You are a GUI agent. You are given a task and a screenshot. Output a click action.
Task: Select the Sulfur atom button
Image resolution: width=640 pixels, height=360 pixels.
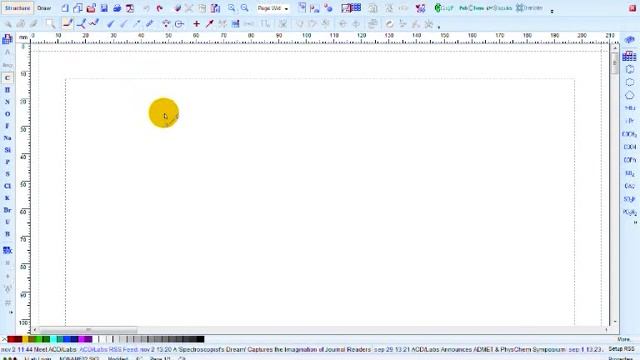click(7, 174)
